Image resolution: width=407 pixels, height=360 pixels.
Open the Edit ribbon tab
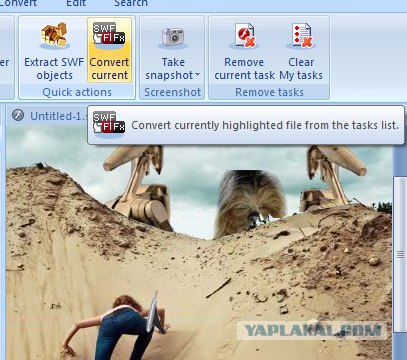coord(76,3)
